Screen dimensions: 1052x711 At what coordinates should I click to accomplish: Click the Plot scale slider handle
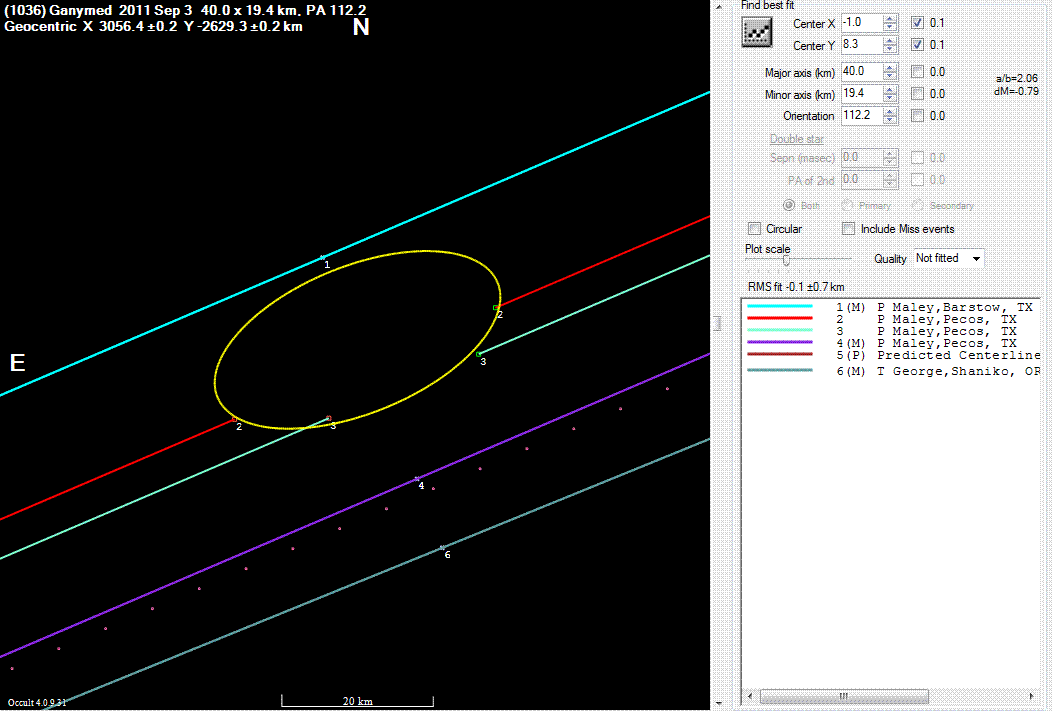click(786, 260)
